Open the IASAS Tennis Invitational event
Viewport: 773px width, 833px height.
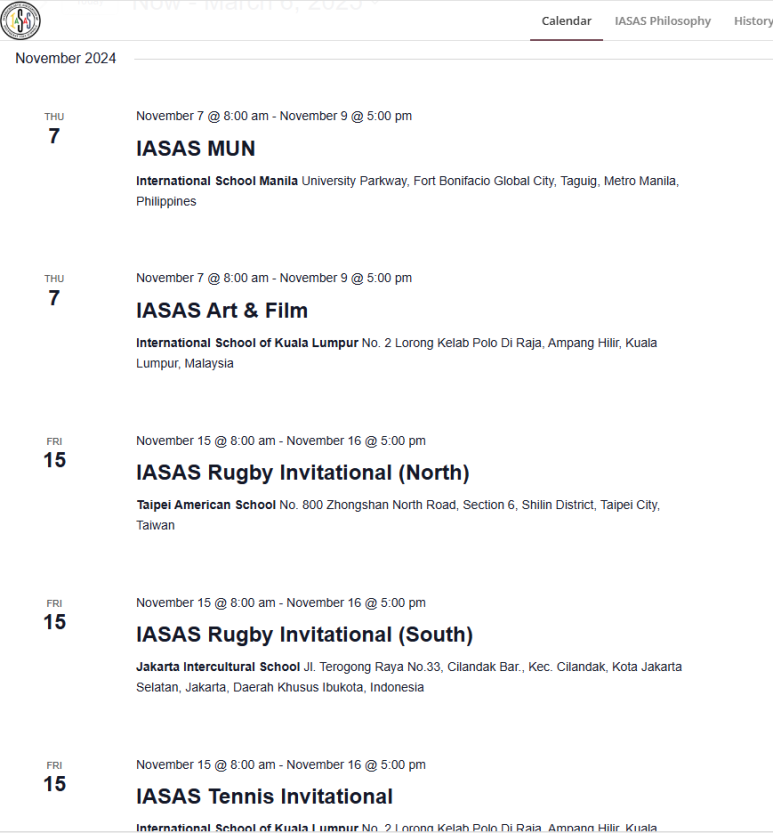point(265,796)
